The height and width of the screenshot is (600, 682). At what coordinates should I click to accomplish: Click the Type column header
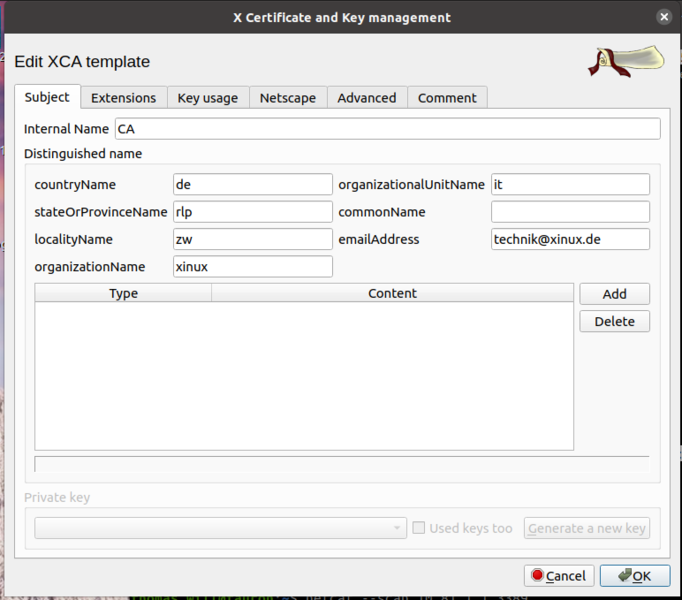pyautogui.click(x=123, y=293)
